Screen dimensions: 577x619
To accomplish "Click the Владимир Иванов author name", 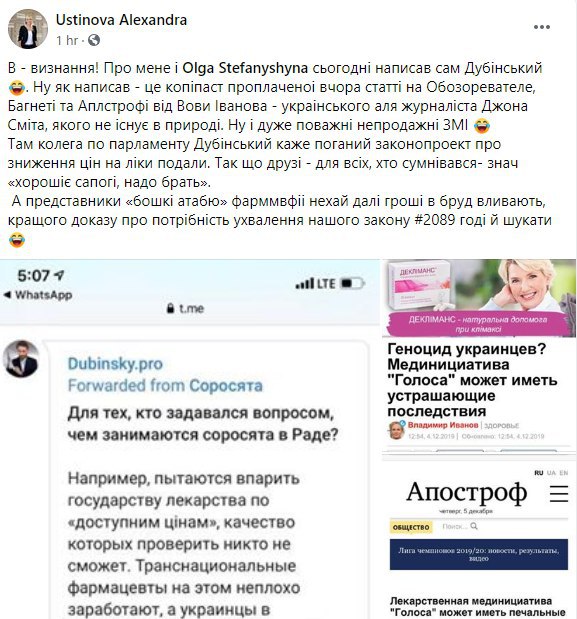I will [x=443, y=425].
